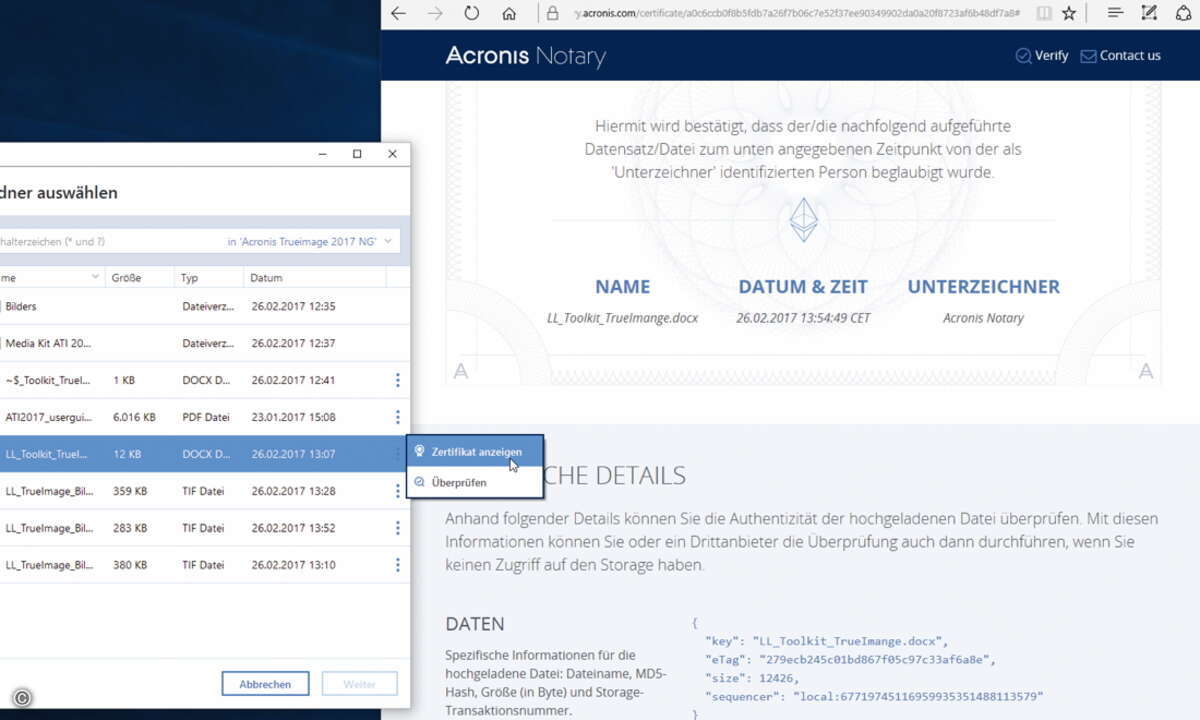Add page to favorites with star icon
Image resolution: width=1200 pixels, height=720 pixels.
(1069, 14)
